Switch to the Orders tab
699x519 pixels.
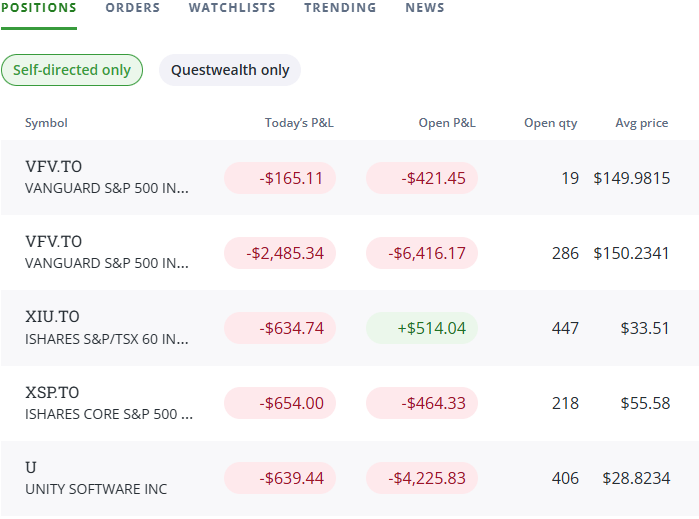[132, 8]
